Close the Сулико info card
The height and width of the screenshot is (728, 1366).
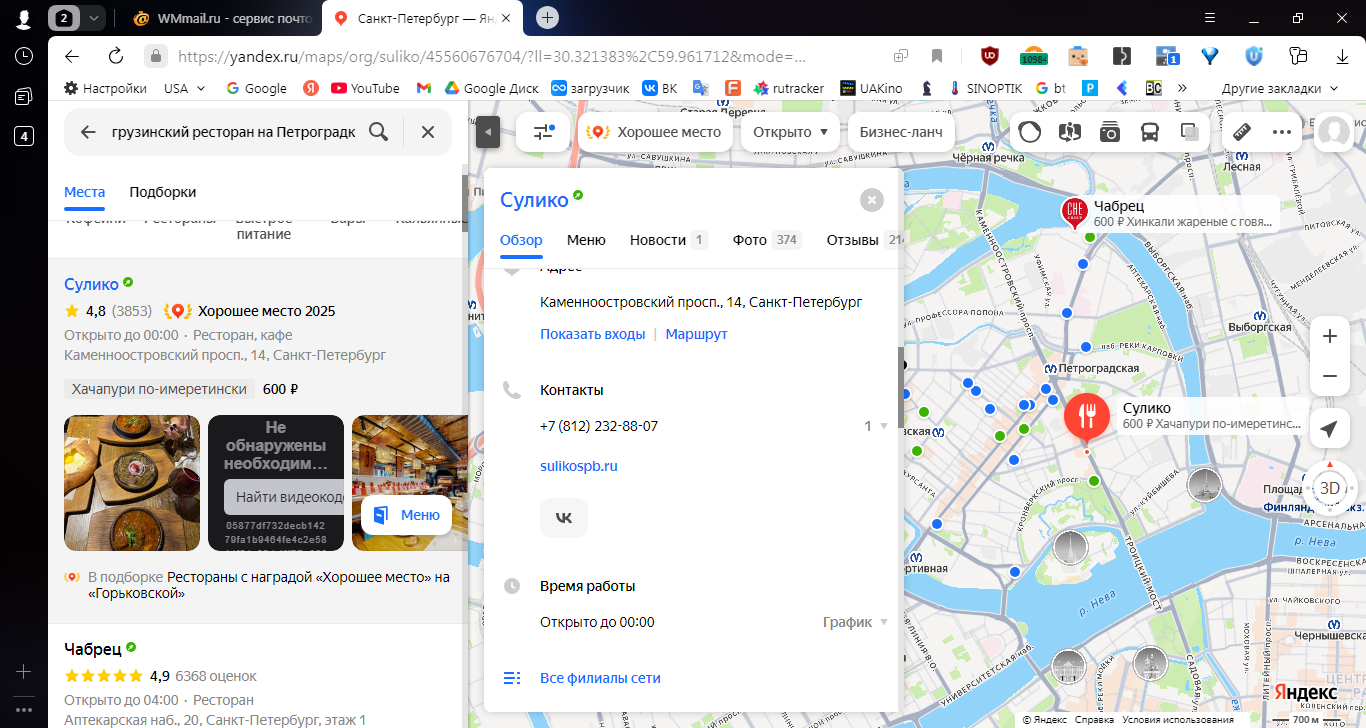click(872, 200)
